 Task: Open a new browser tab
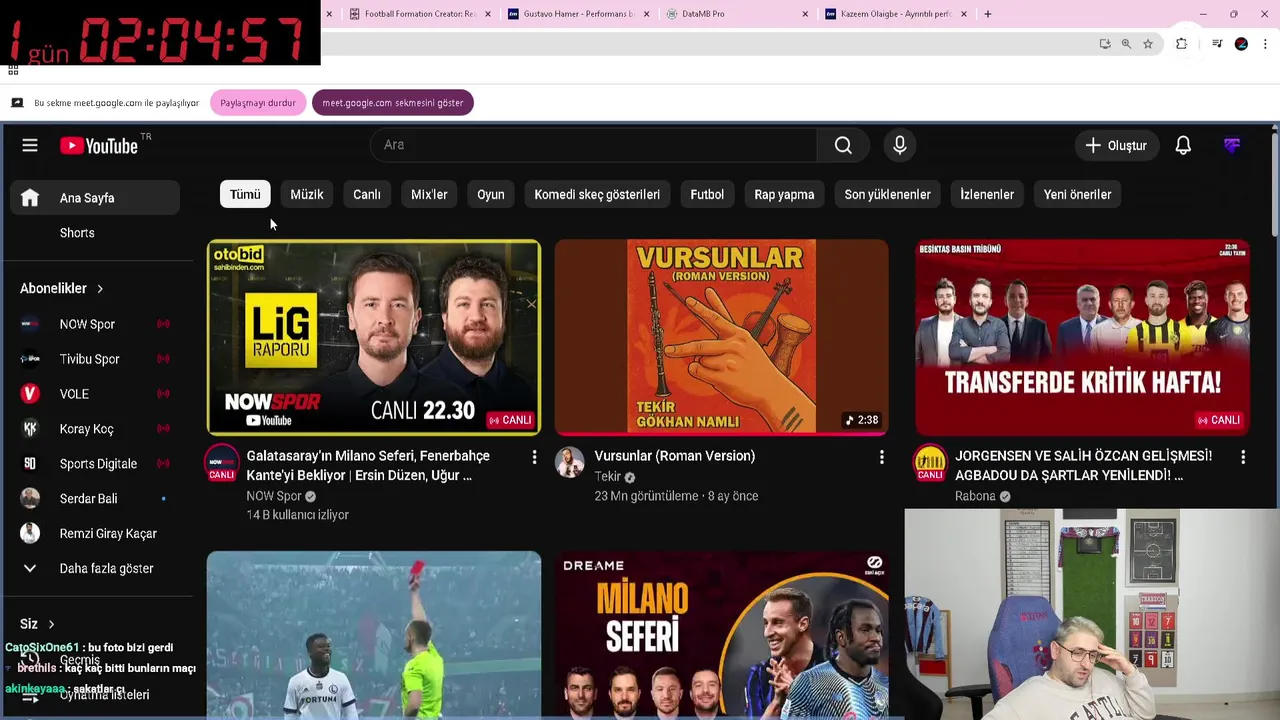click(987, 14)
